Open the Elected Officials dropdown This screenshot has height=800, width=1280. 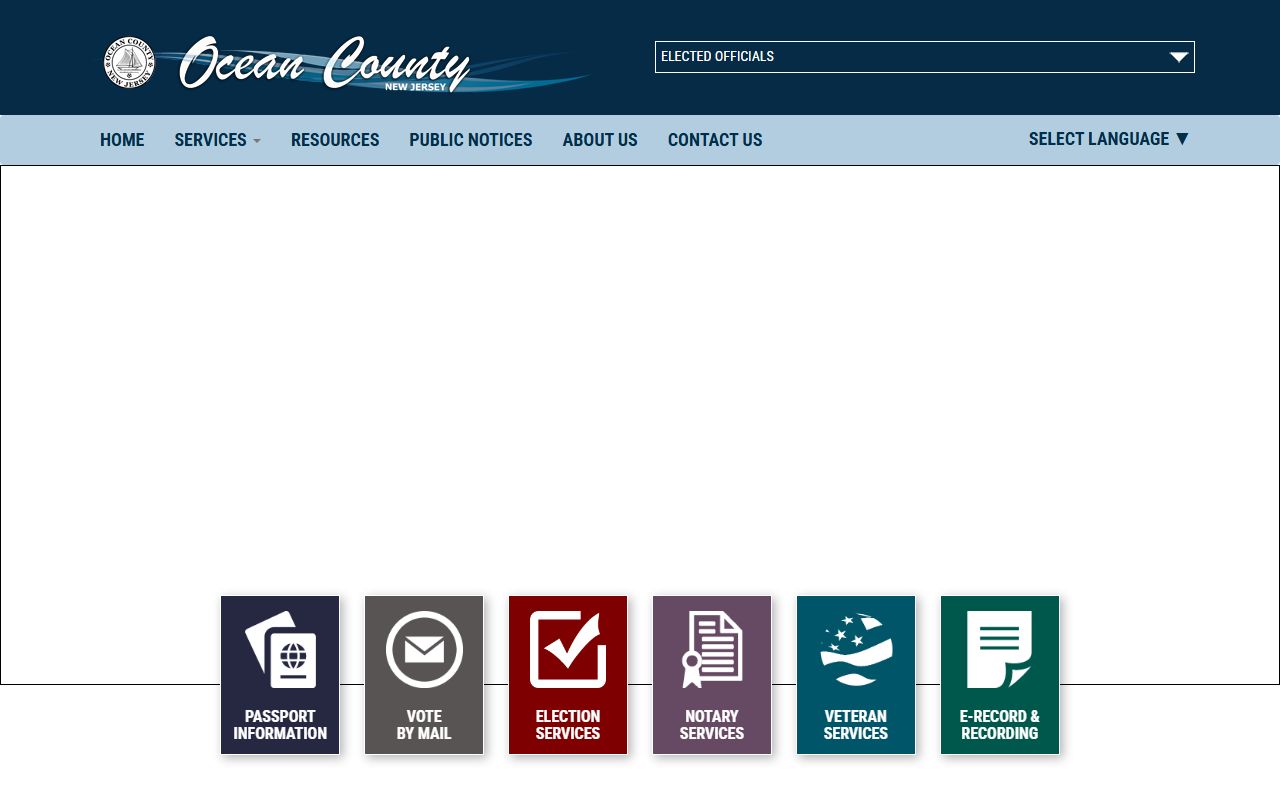click(925, 57)
